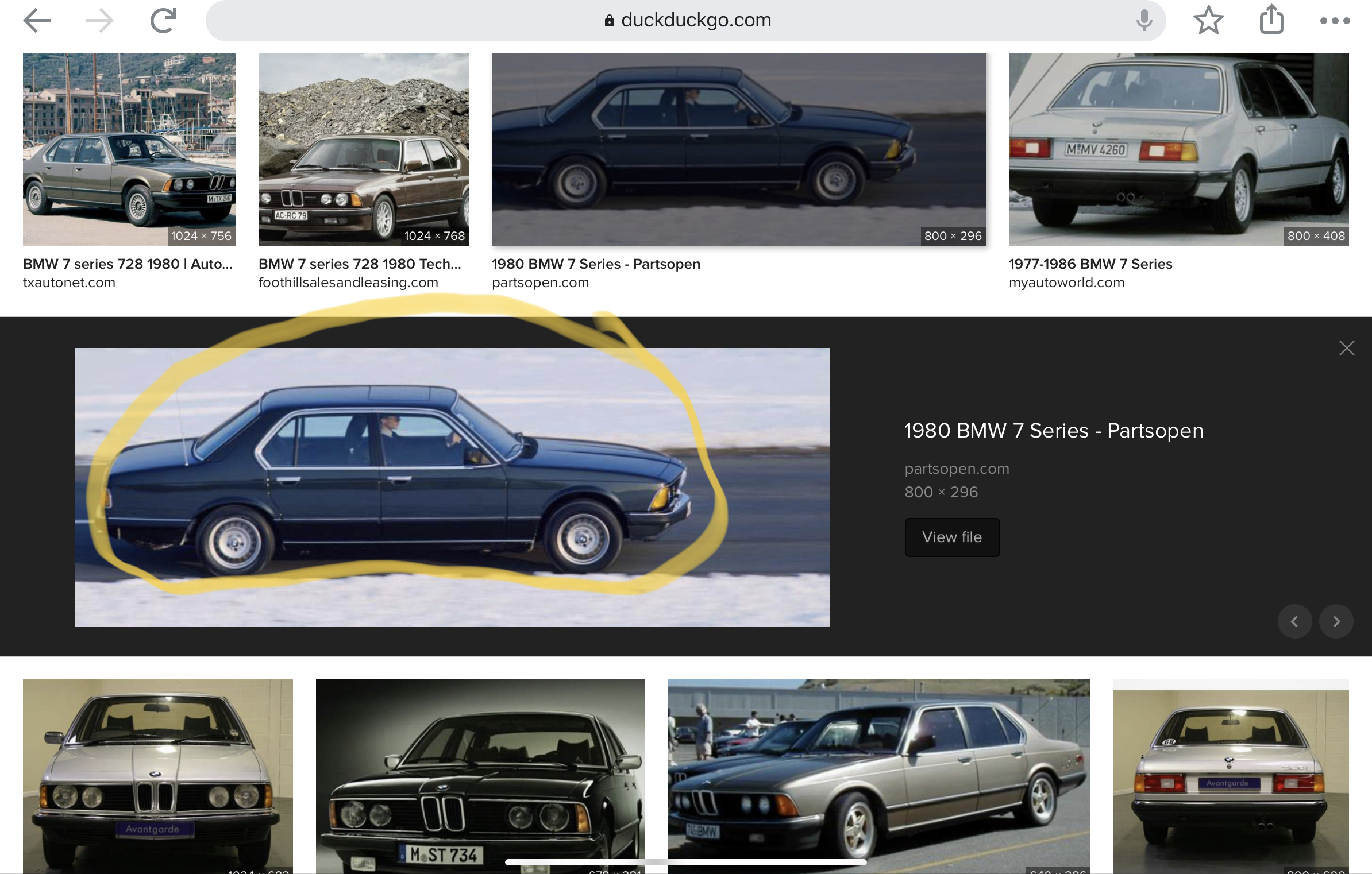The width and height of the screenshot is (1372, 874).
Task: Click the 800 × 296 size text in detail panel
Action: [x=941, y=492]
